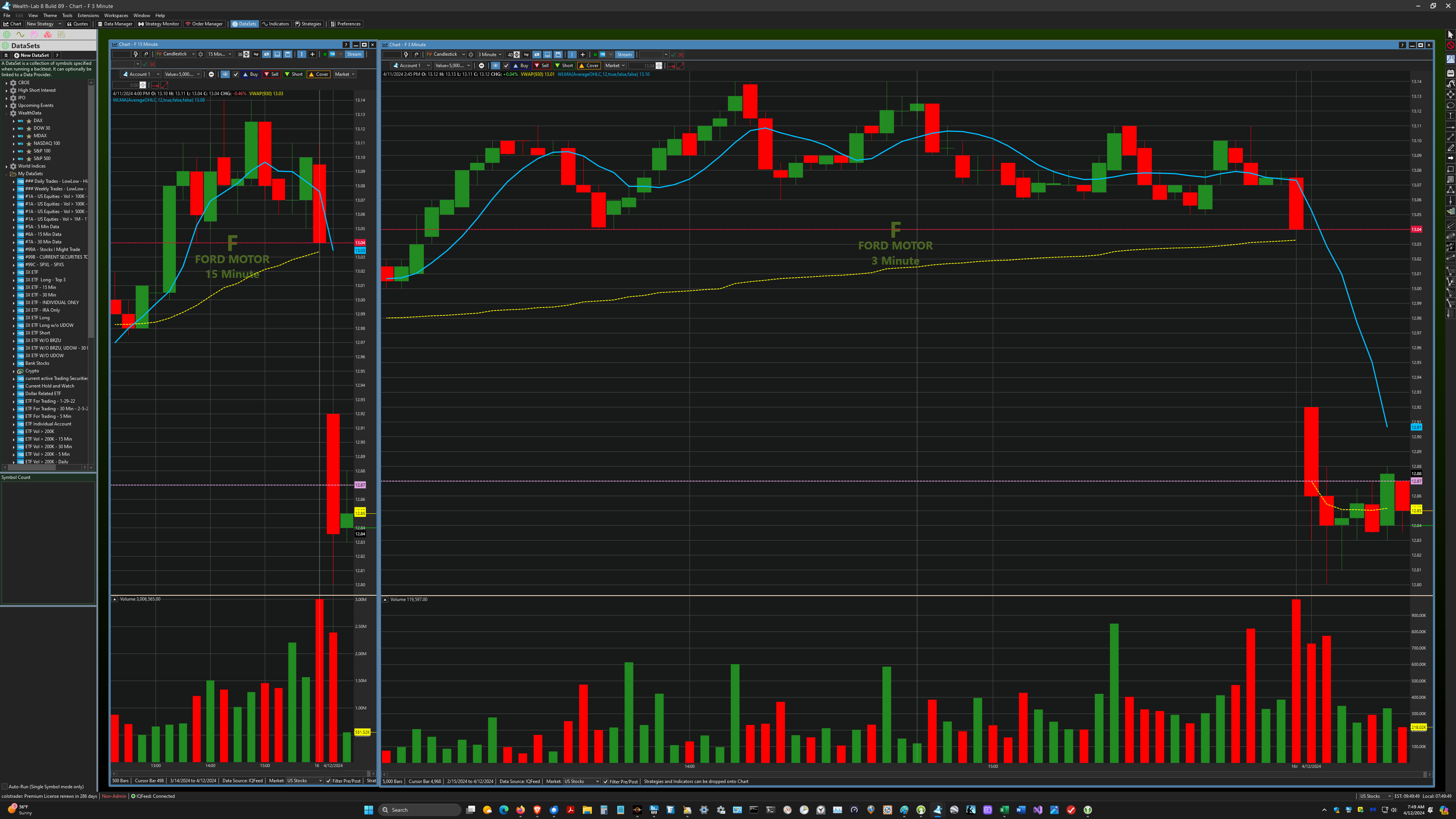Viewport: 1456px width, 819px height.
Task: Click red stop-line icon in 3 Minute chart
Action: [671, 66]
